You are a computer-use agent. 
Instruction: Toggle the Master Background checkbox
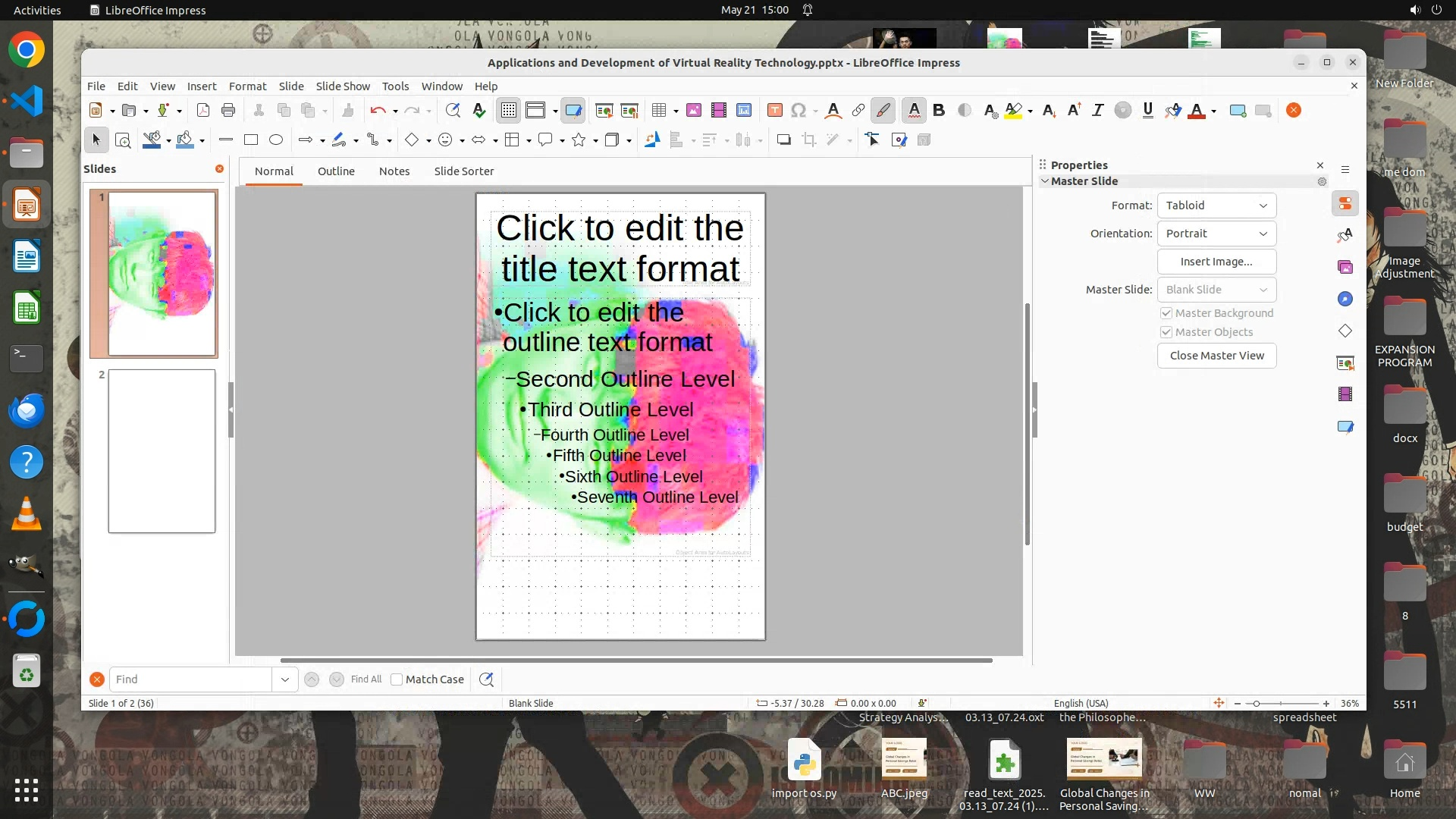pos(1166,313)
